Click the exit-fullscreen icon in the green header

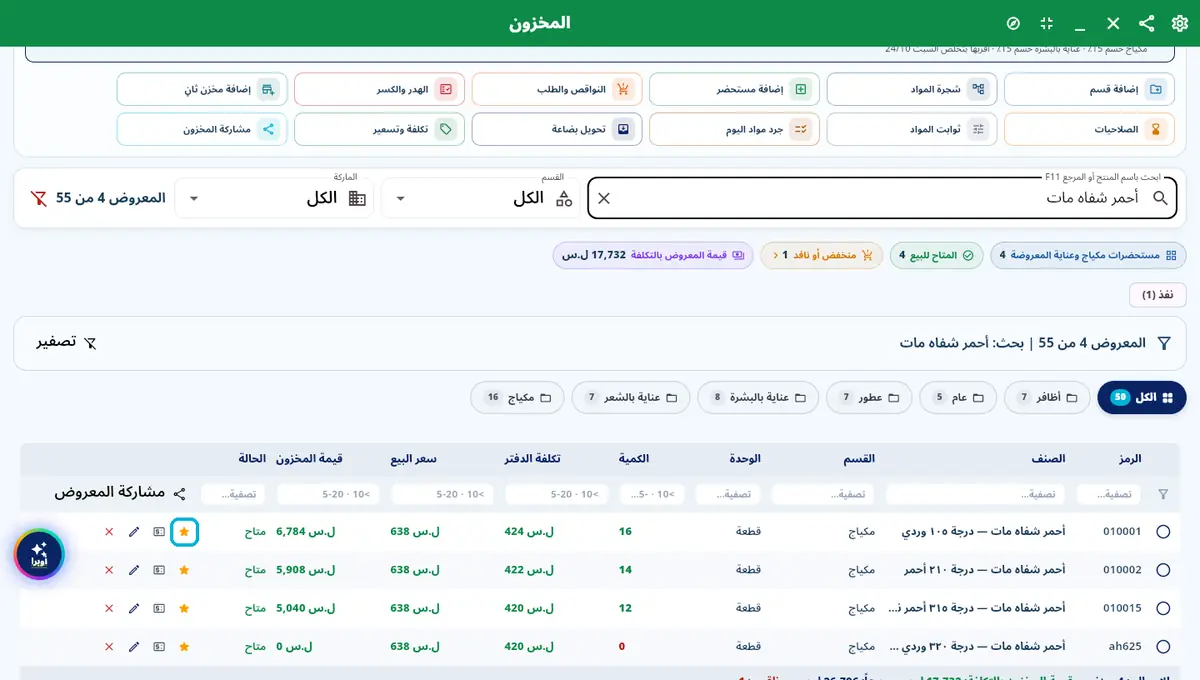pos(1047,23)
